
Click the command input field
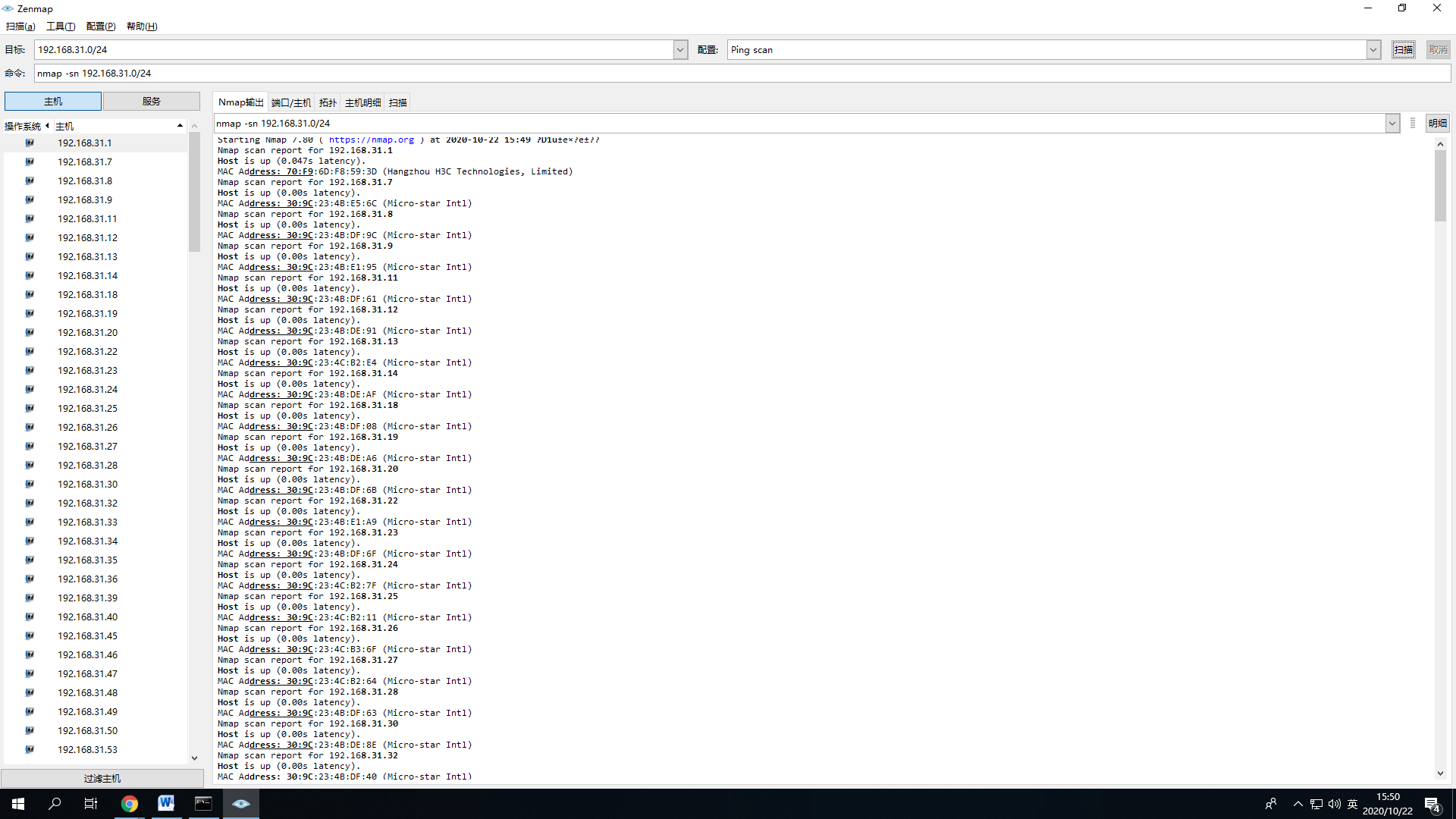pos(742,74)
